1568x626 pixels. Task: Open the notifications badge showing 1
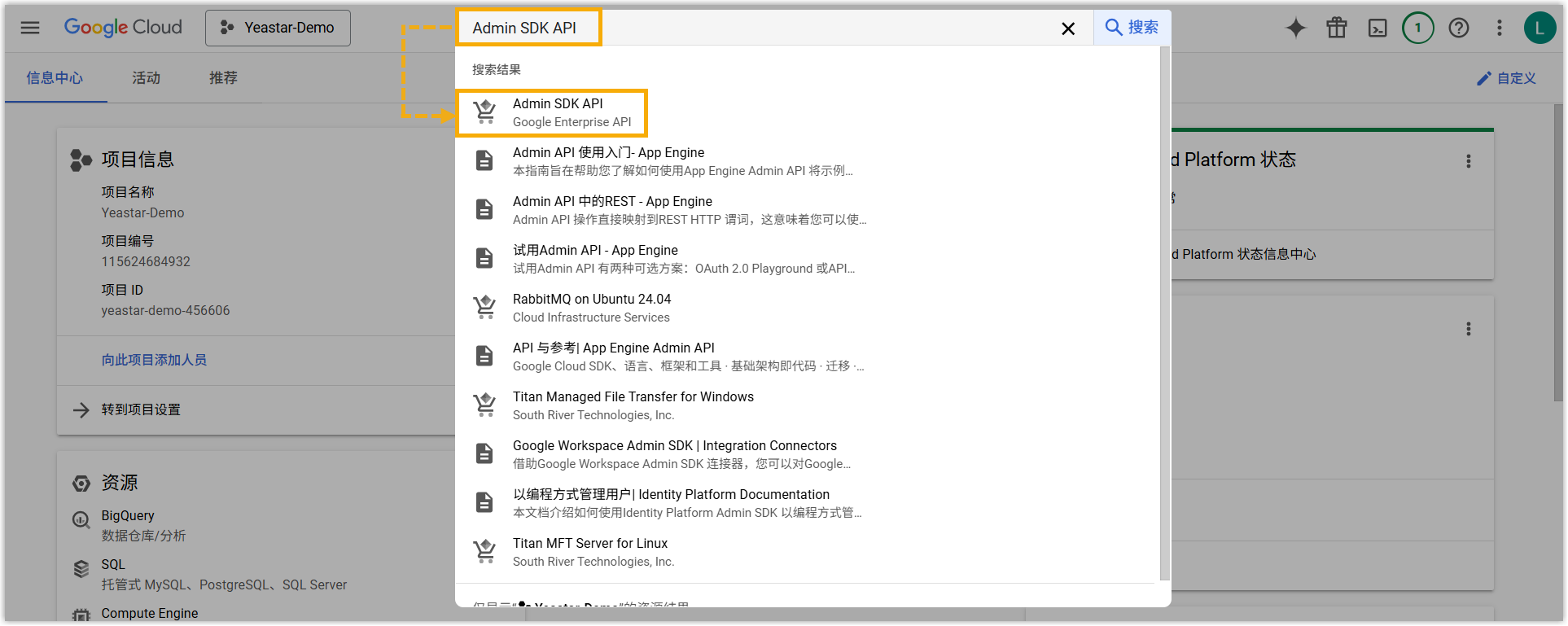(1417, 28)
